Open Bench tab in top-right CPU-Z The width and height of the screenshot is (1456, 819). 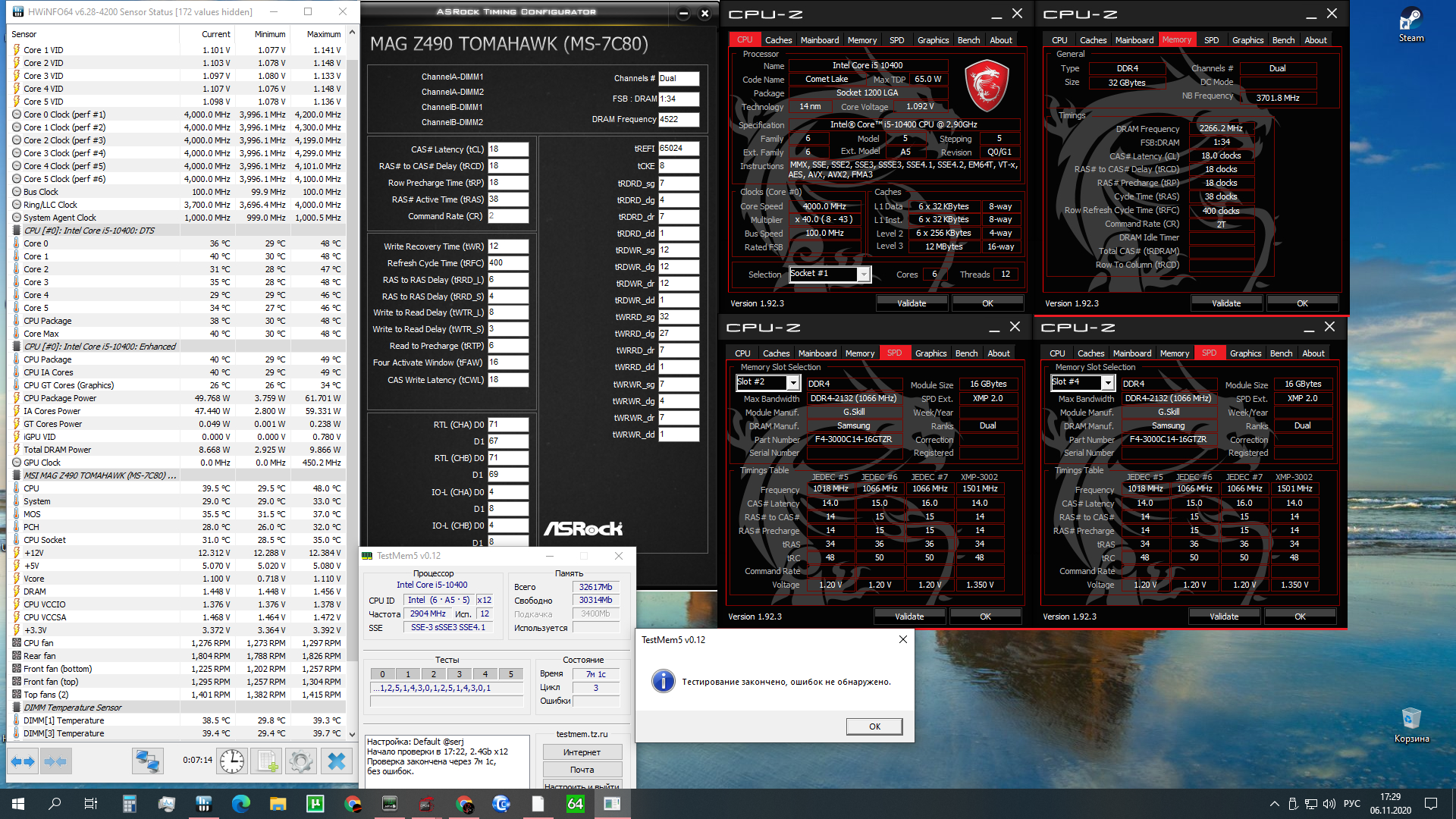tap(1283, 40)
